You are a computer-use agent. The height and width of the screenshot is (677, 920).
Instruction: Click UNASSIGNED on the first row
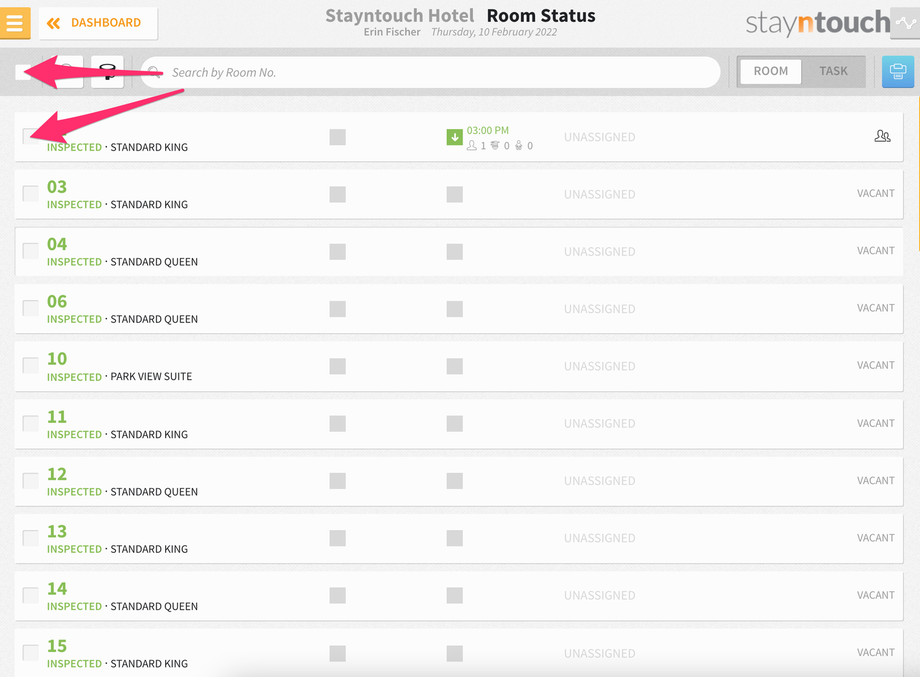(600, 137)
